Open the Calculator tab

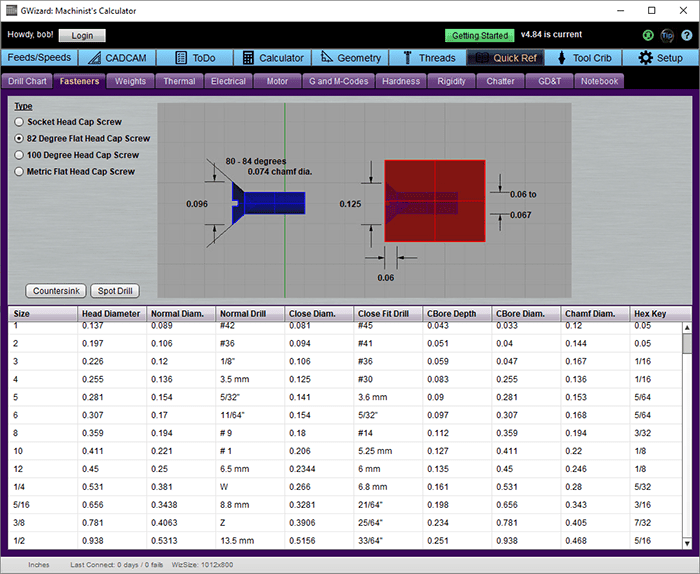(x=272, y=58)
